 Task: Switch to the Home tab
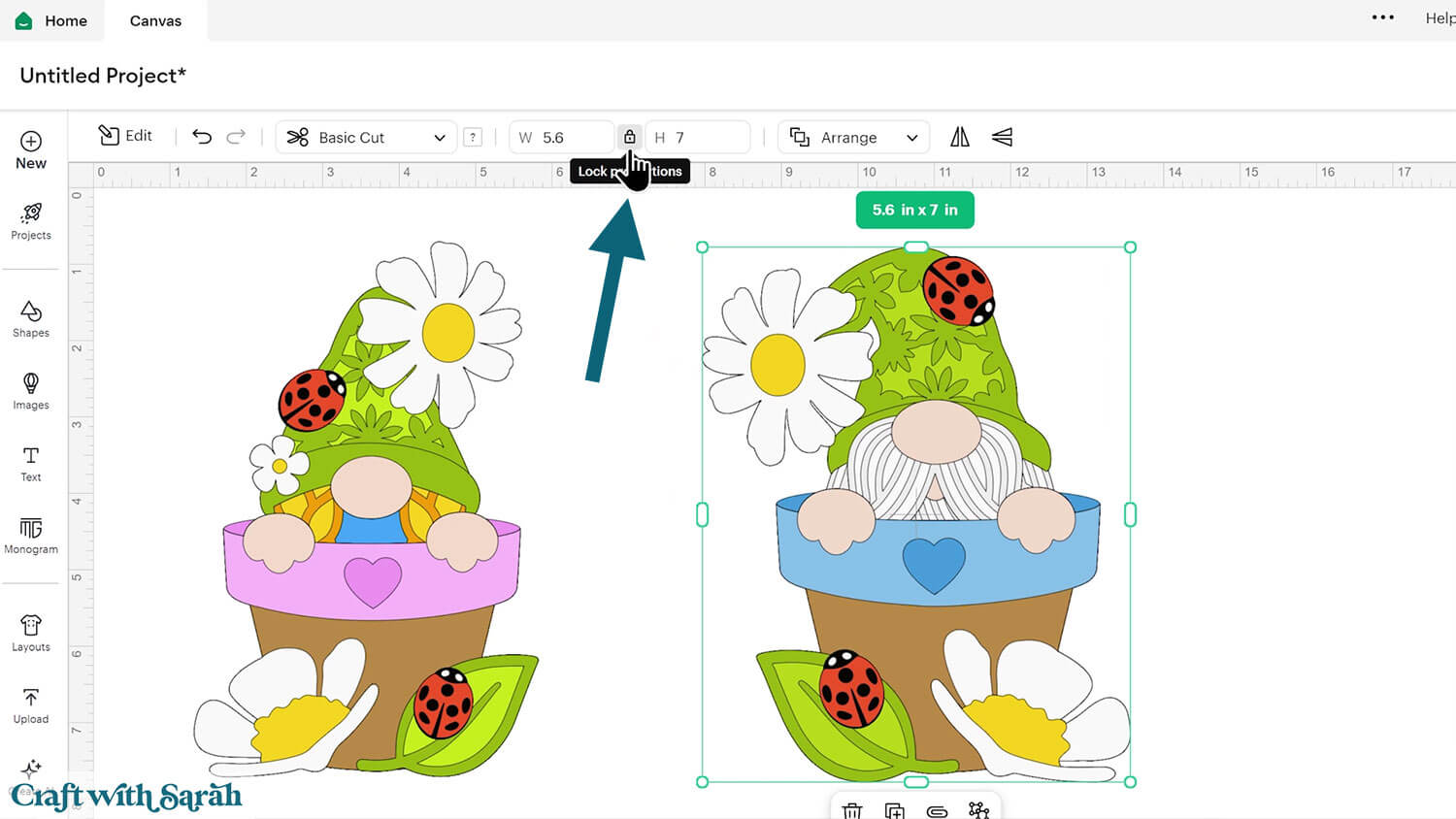[52, 20]
